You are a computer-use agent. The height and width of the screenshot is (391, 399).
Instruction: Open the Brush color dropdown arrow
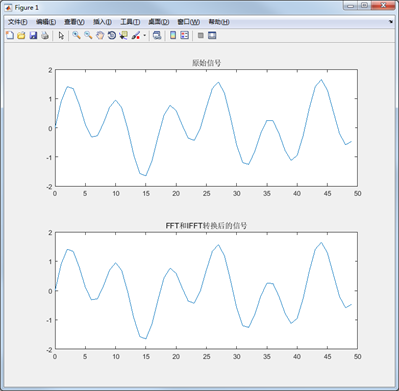pyautogui.click(x=144, y=35)
